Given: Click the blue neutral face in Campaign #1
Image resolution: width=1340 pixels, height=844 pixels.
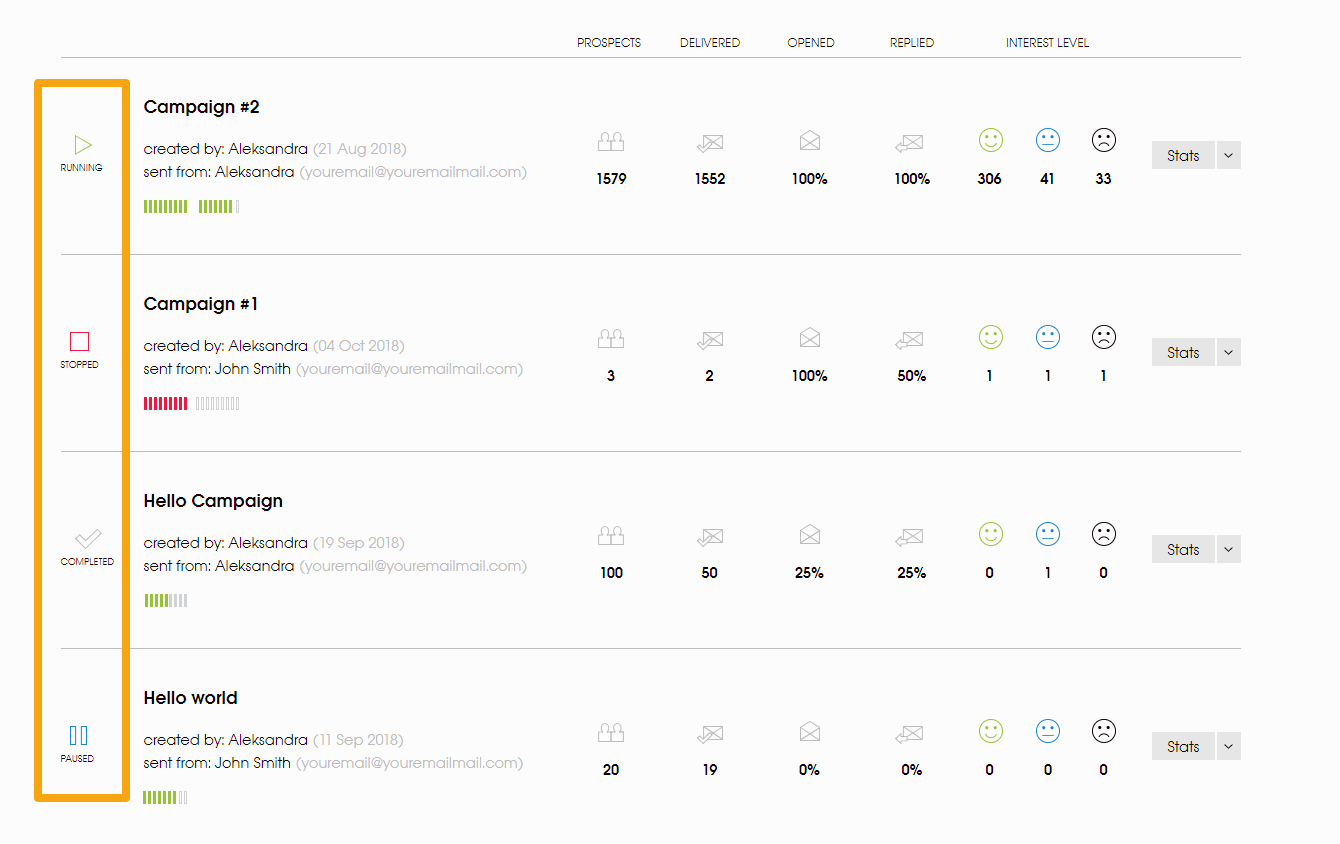Looking at the screenshot, I should point(1047,337).
